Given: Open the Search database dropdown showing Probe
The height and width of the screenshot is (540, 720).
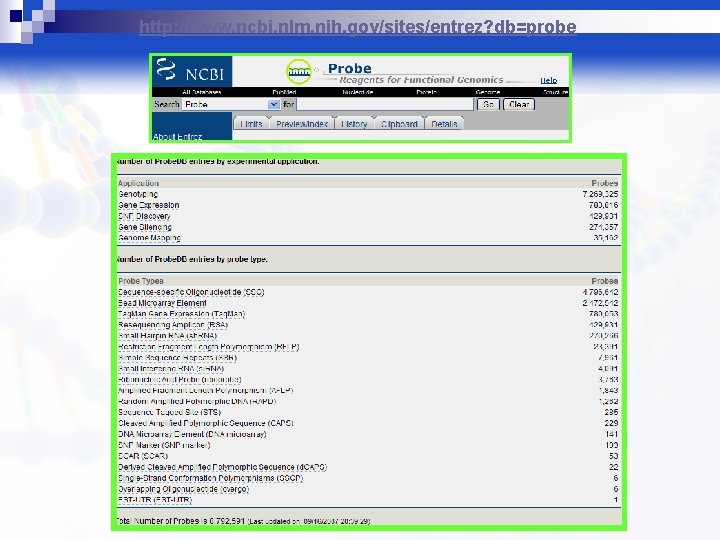Looking at the screenshot, I should (x=231, y=104).
